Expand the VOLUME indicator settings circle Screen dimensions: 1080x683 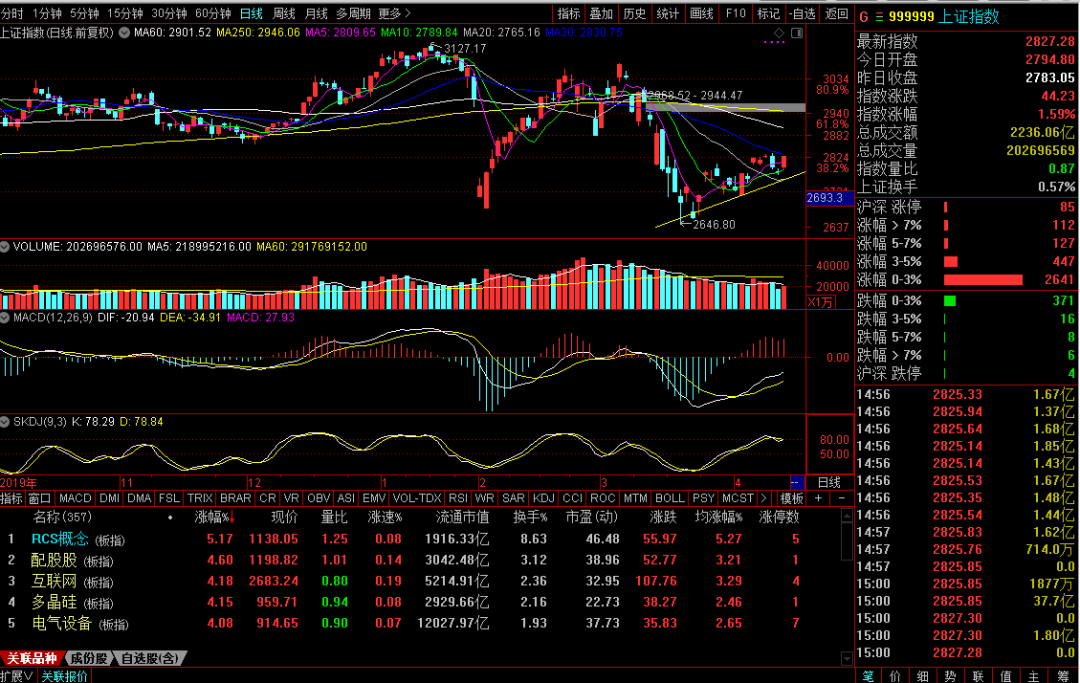pos(5,246)
